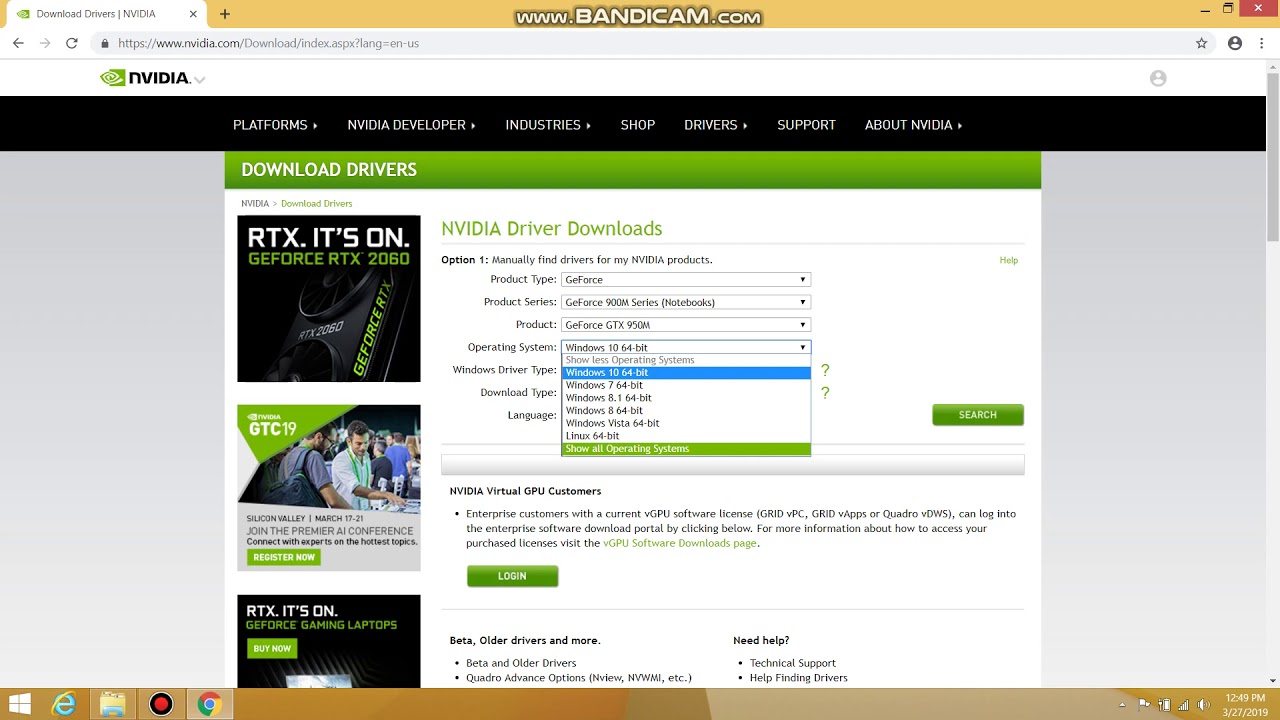Image resolution: width=1280 pixels, height=720 pixels.
Task: Collapse the Operating System dropdown box
Action: tap(686, 347)
